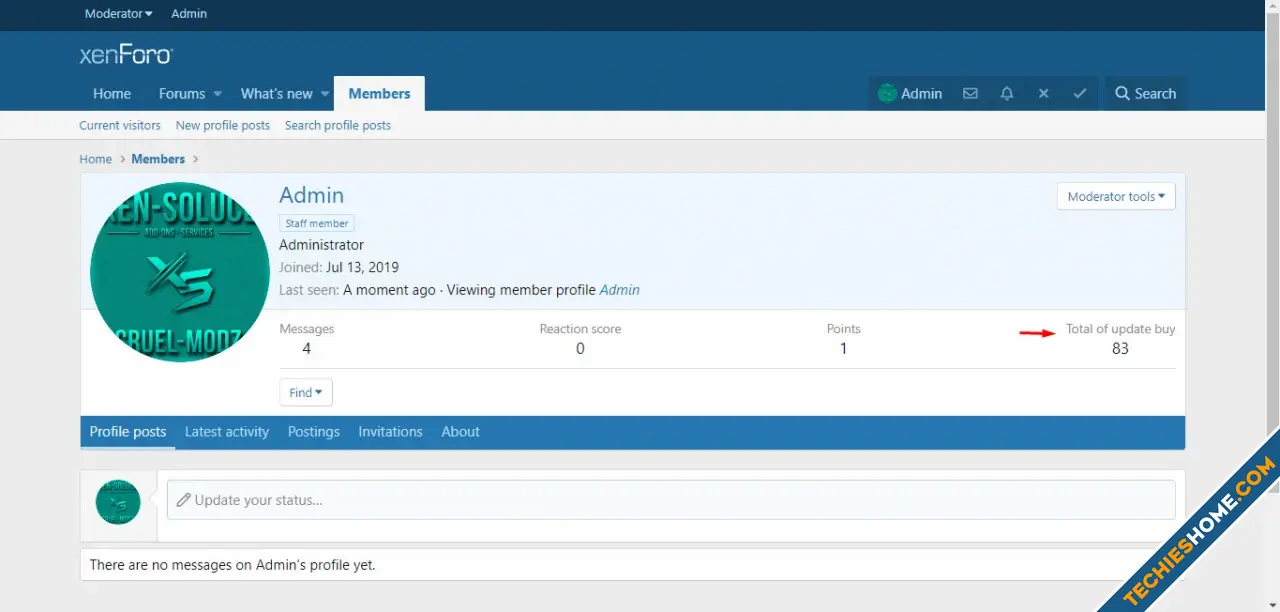
Task: Switch to the Invitations tab
Action: [390, 432]
